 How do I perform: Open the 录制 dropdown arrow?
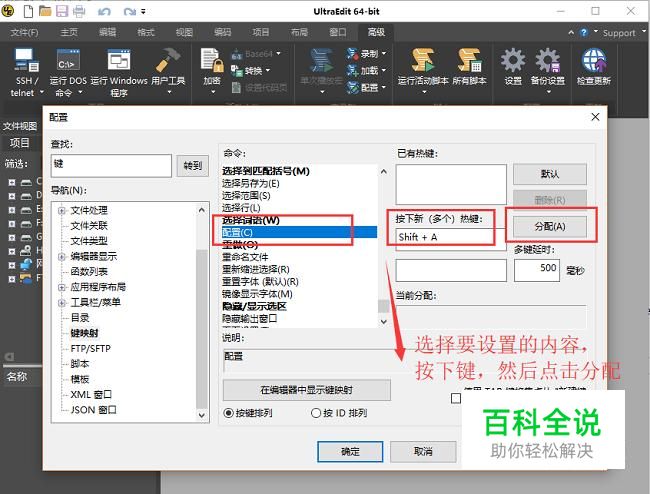coord(384,53)
